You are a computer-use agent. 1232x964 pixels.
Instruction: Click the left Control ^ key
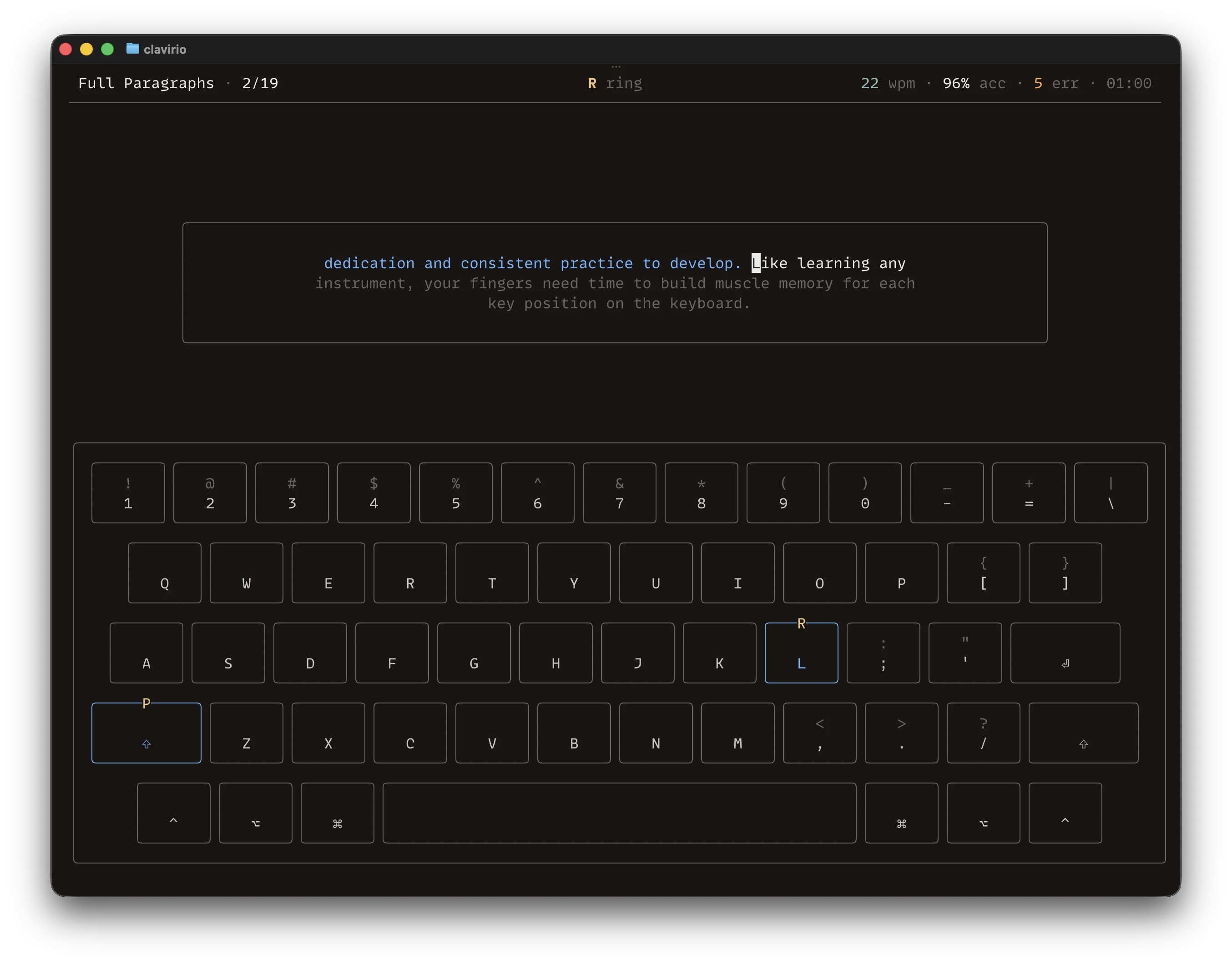point(173,813)
